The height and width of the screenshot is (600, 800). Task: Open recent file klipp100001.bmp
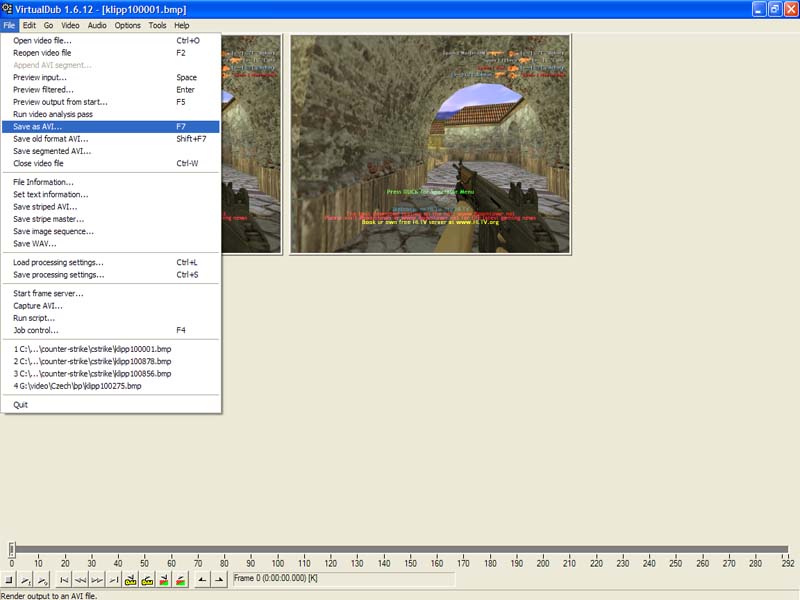(111, 349)
